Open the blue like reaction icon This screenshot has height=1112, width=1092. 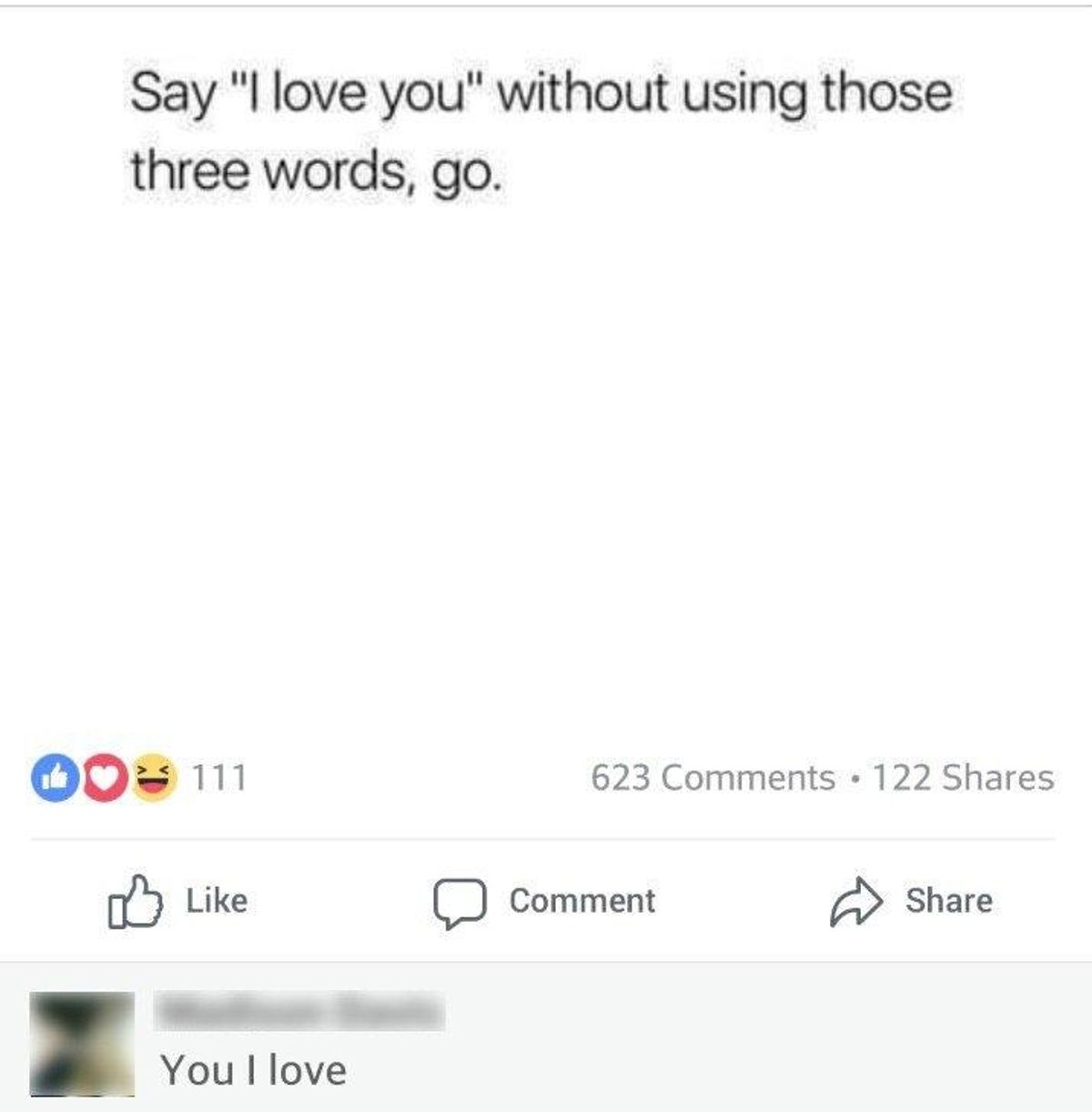tap(56, 777)
